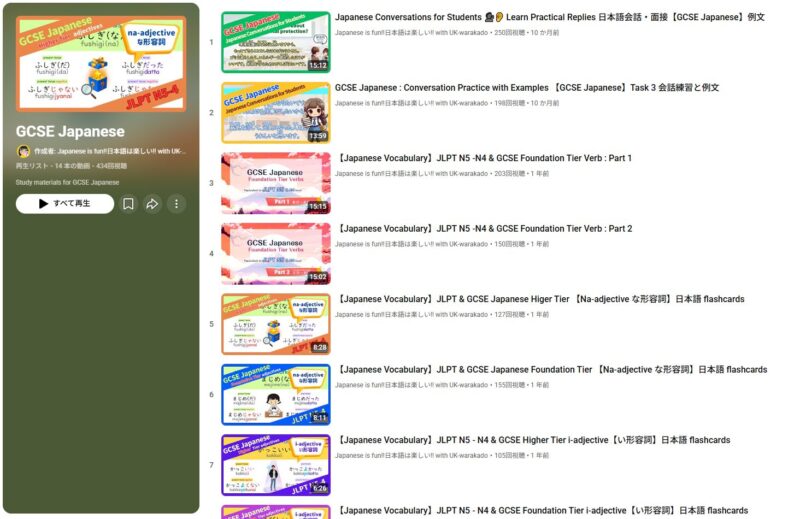This screenshot has height=519, width=800.
Task: Open 'Conversation Practice with Examples' video title
Action: pyautogui.click(x=526, y=88)
